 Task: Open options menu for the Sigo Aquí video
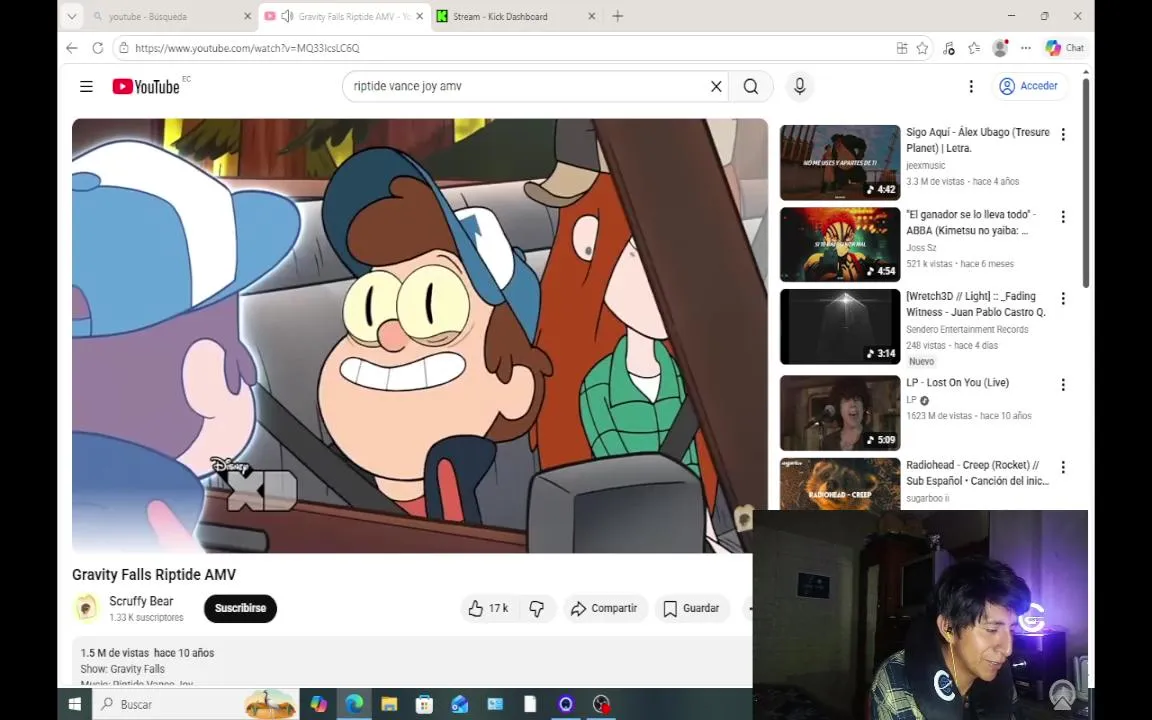(x=1062, y=134)
